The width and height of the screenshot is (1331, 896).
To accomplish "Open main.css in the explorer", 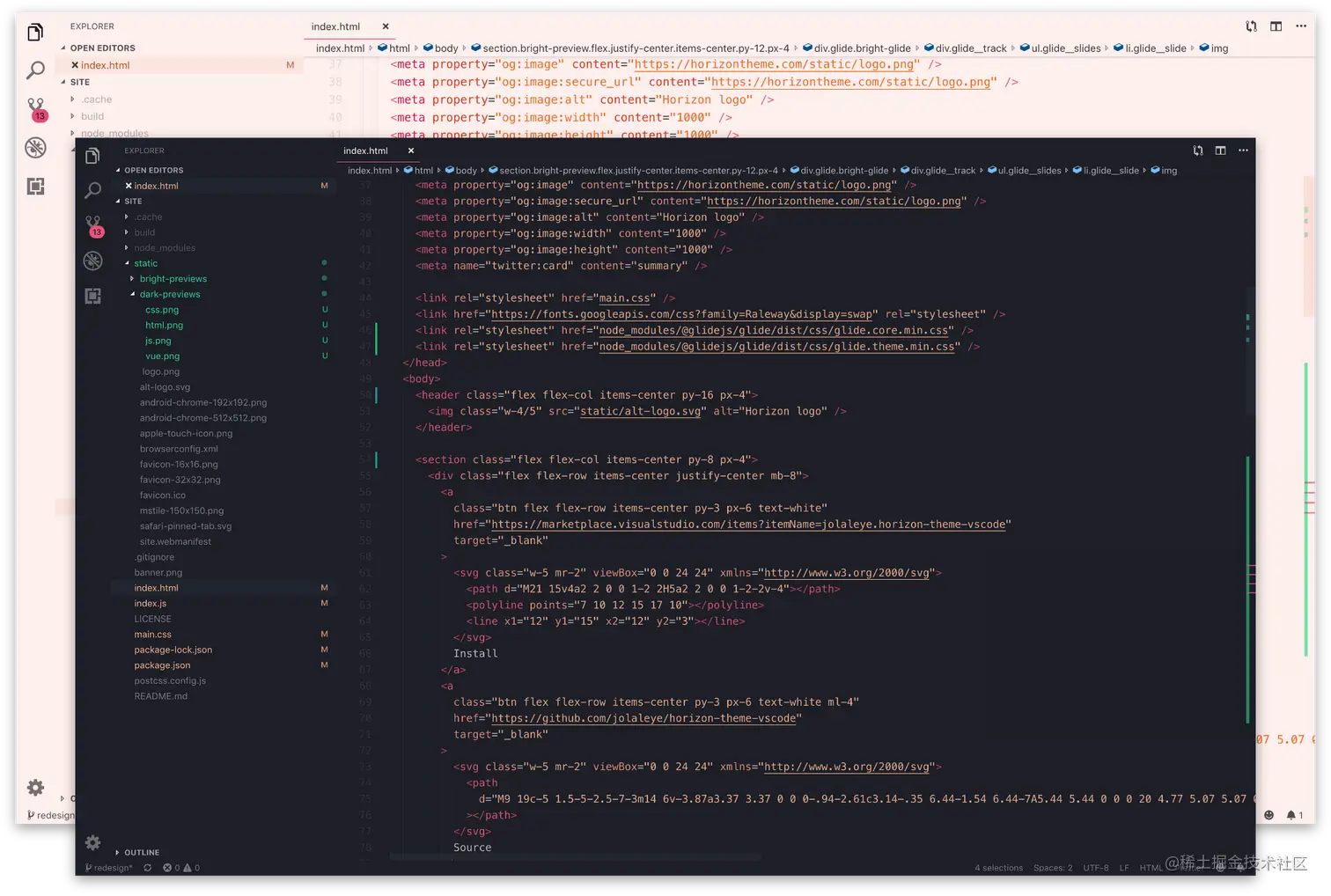I will tap(152, 635).
